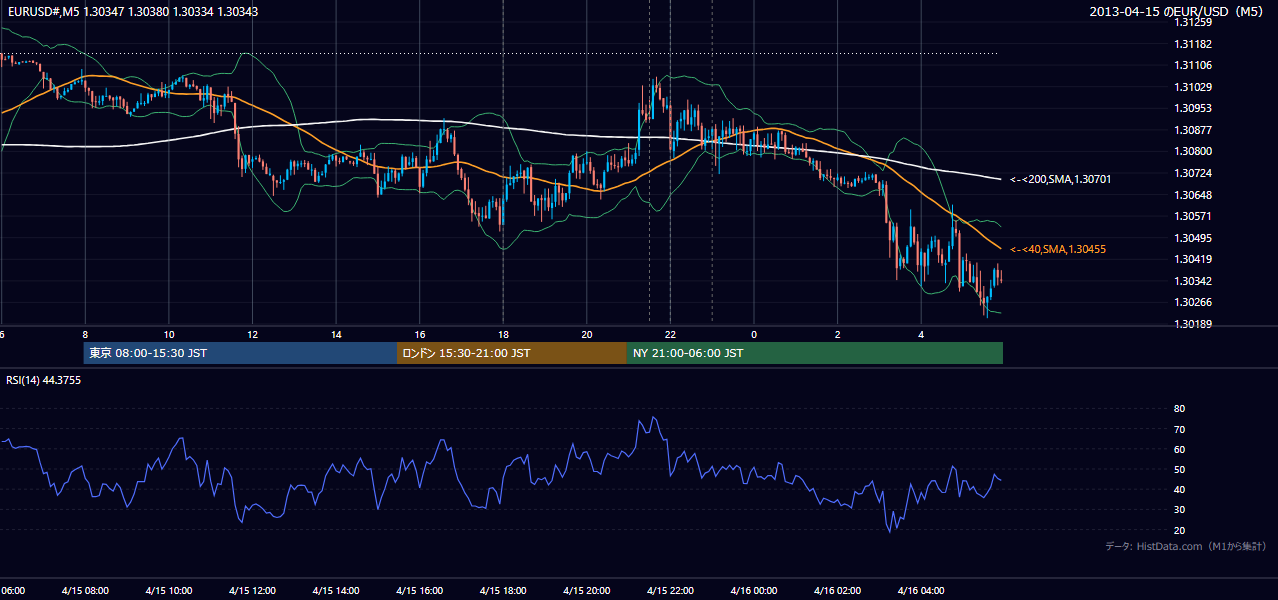Click the <-<200,SMA,1.30701 label
The width and height of the screenshot is (1278, 600).
(1060, 179)
